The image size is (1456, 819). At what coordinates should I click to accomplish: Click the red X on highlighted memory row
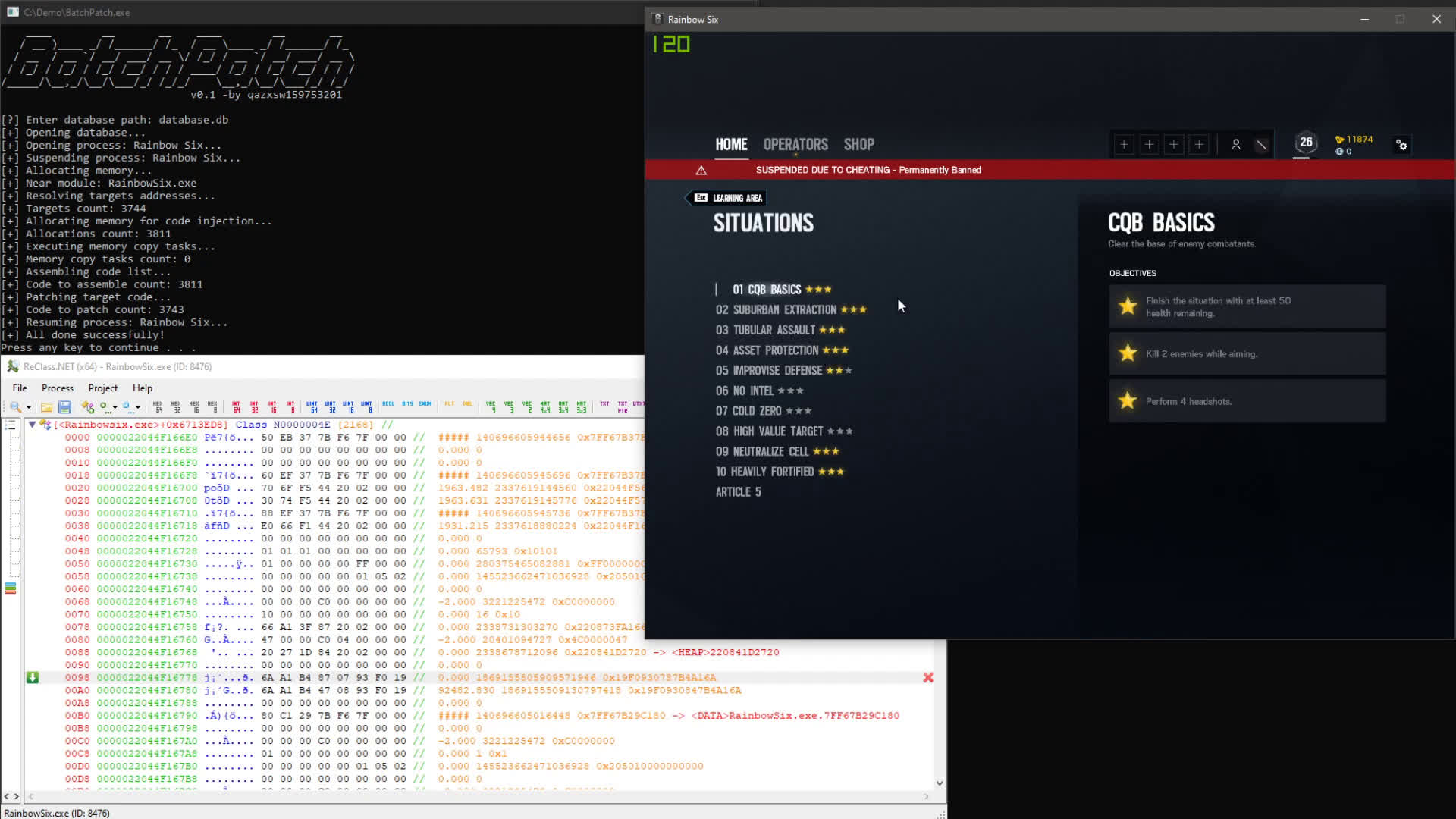(927, 678)
